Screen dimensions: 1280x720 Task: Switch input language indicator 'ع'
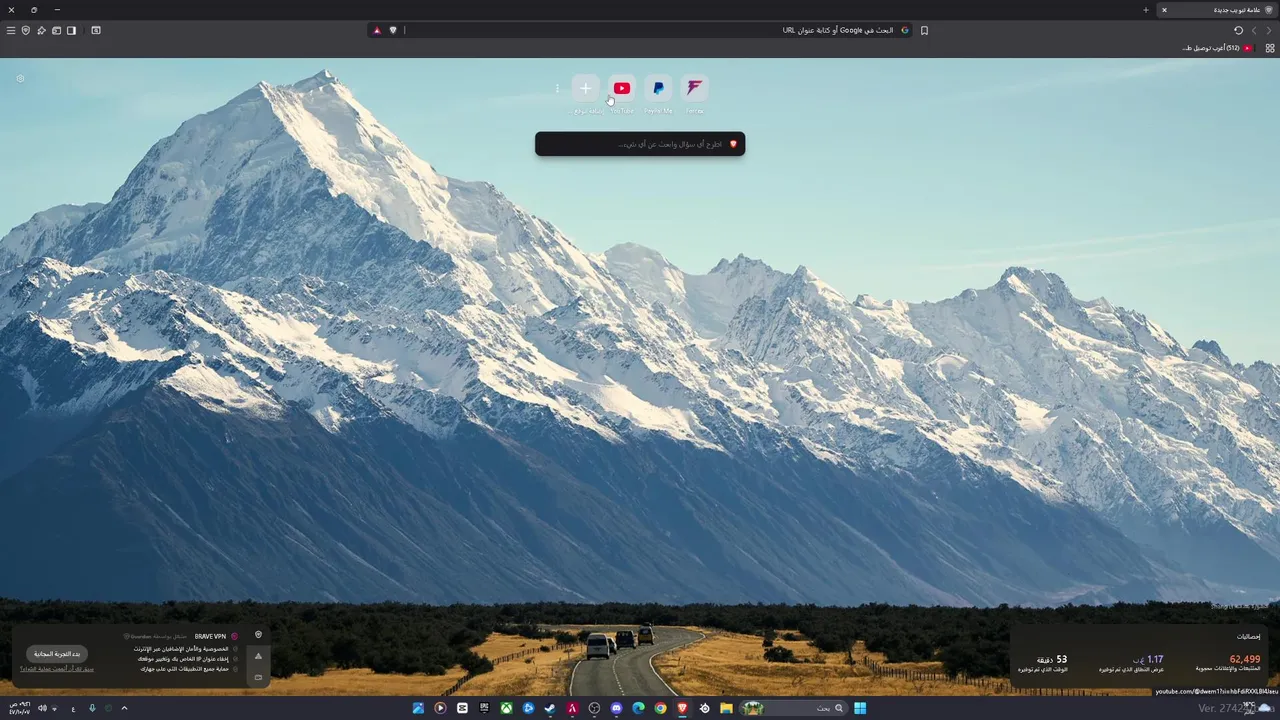coord(73,708)
